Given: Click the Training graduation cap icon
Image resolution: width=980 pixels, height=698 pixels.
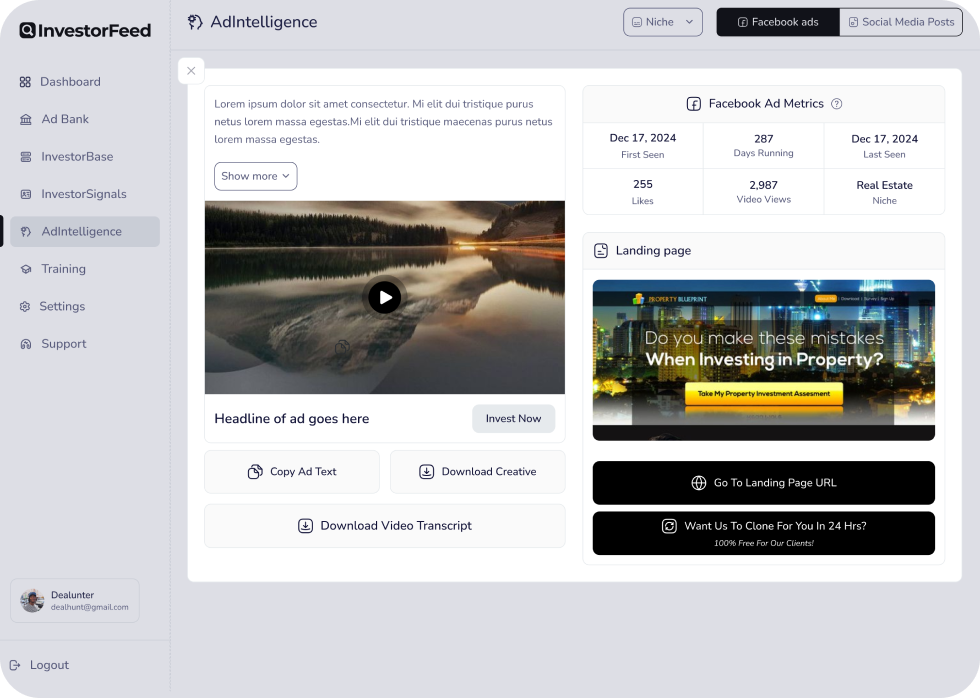Looking at the screenshot, I should pyautogui.click(x=25, y=269).
